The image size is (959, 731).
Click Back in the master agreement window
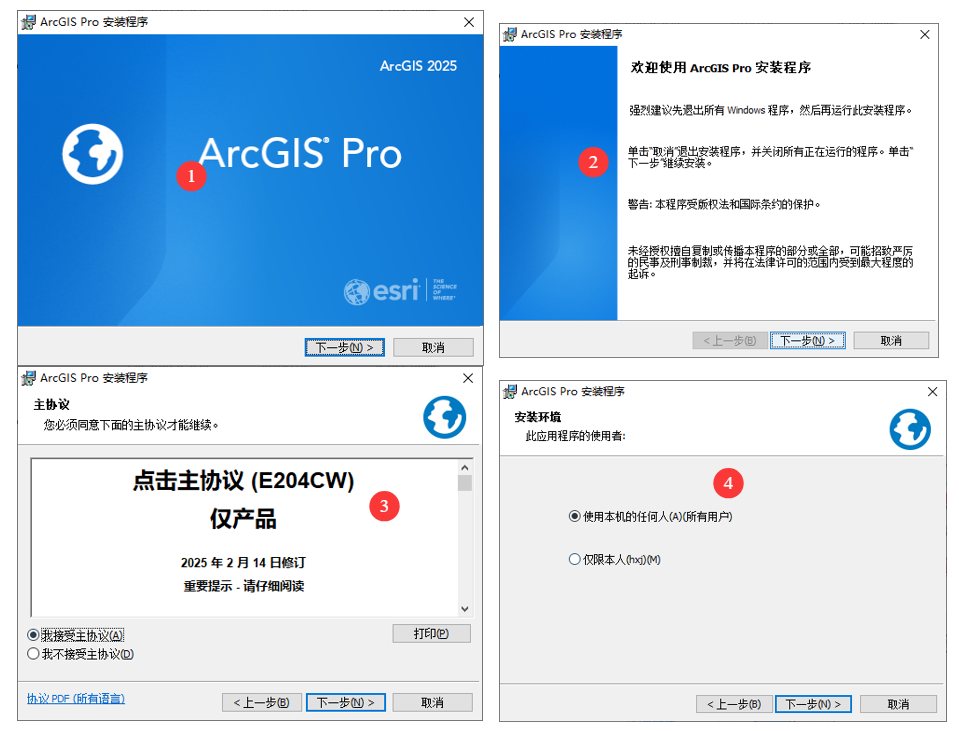pyautogui.click(x=262, y=702)
